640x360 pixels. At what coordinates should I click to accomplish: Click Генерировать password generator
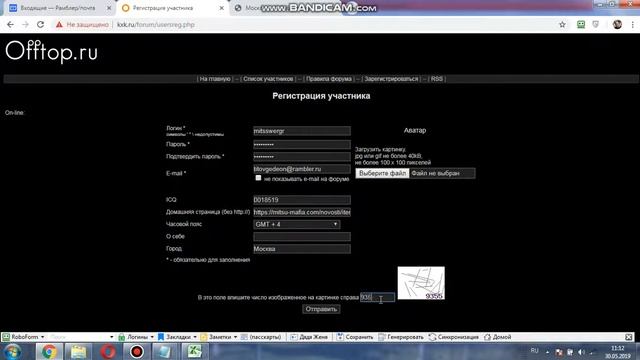click(401, 337)
